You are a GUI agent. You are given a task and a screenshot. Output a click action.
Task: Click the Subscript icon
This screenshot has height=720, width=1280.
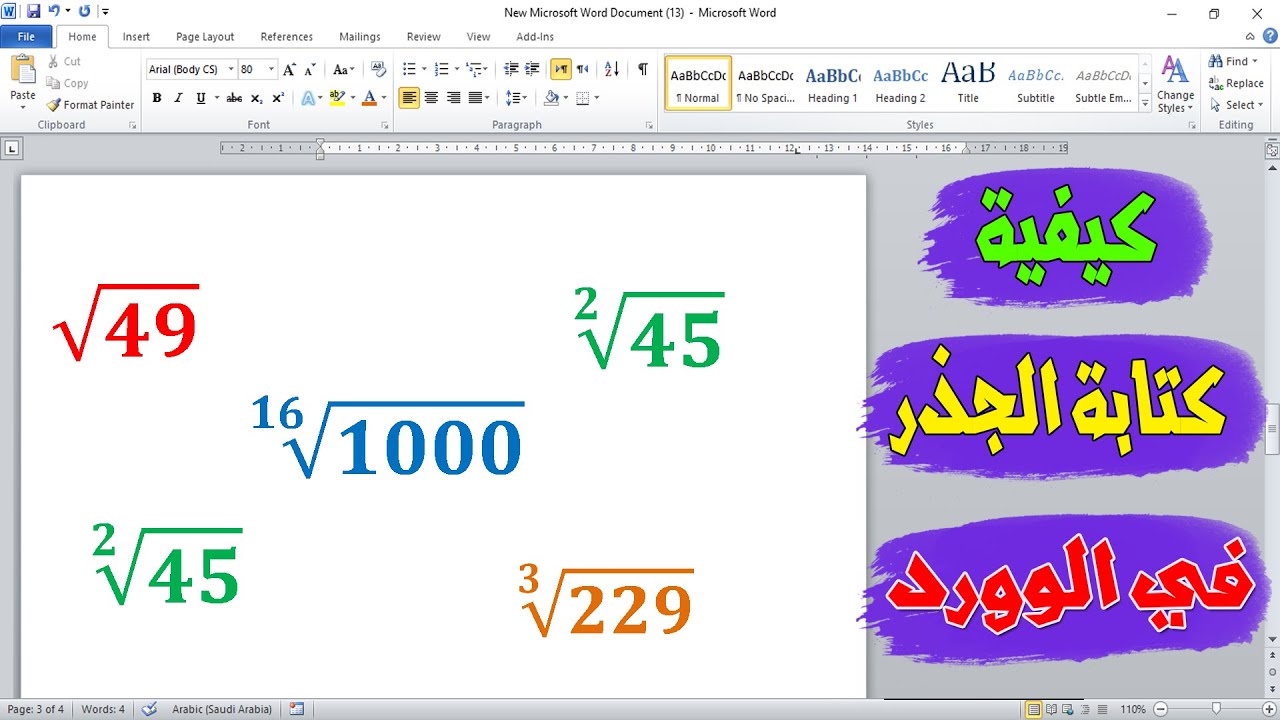tap(258, 98)
